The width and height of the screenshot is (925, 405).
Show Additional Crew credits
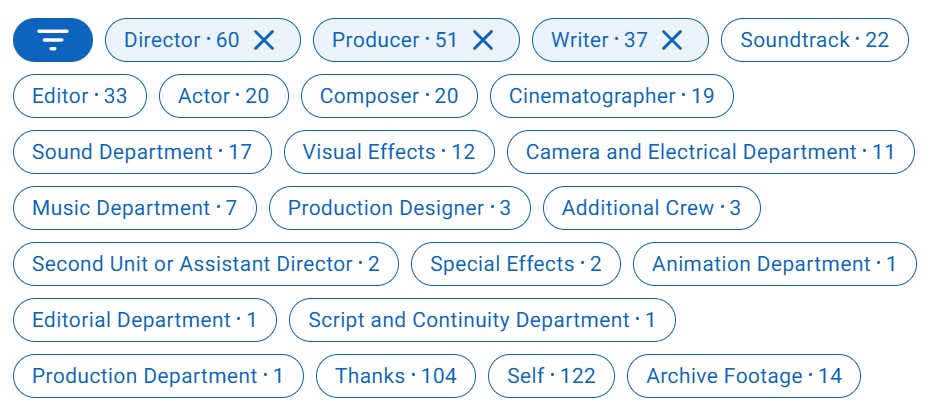pyautogui.click(x=651, y=208)
